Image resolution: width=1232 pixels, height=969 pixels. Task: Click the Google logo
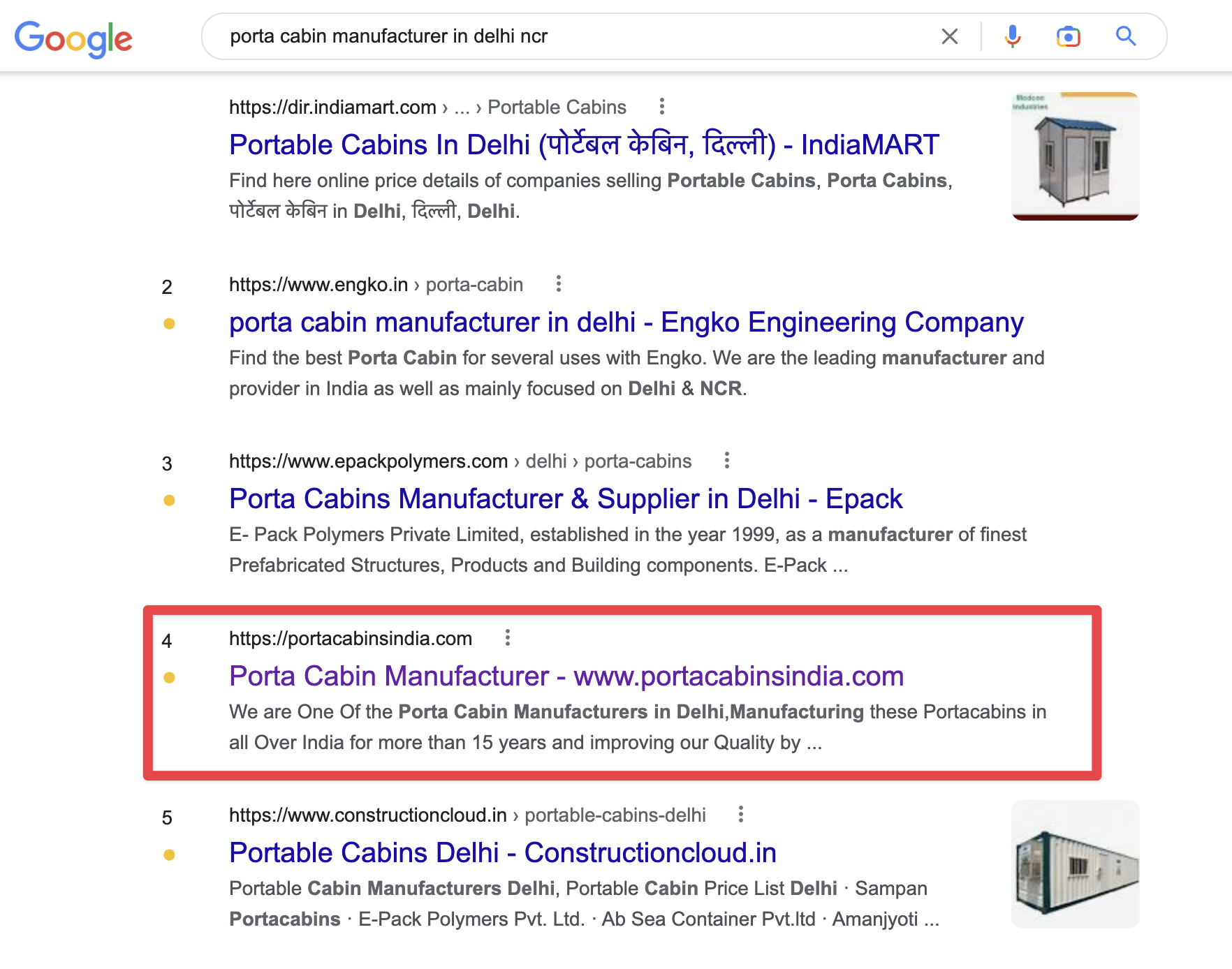pyautogui.click(x=73, y=38)
